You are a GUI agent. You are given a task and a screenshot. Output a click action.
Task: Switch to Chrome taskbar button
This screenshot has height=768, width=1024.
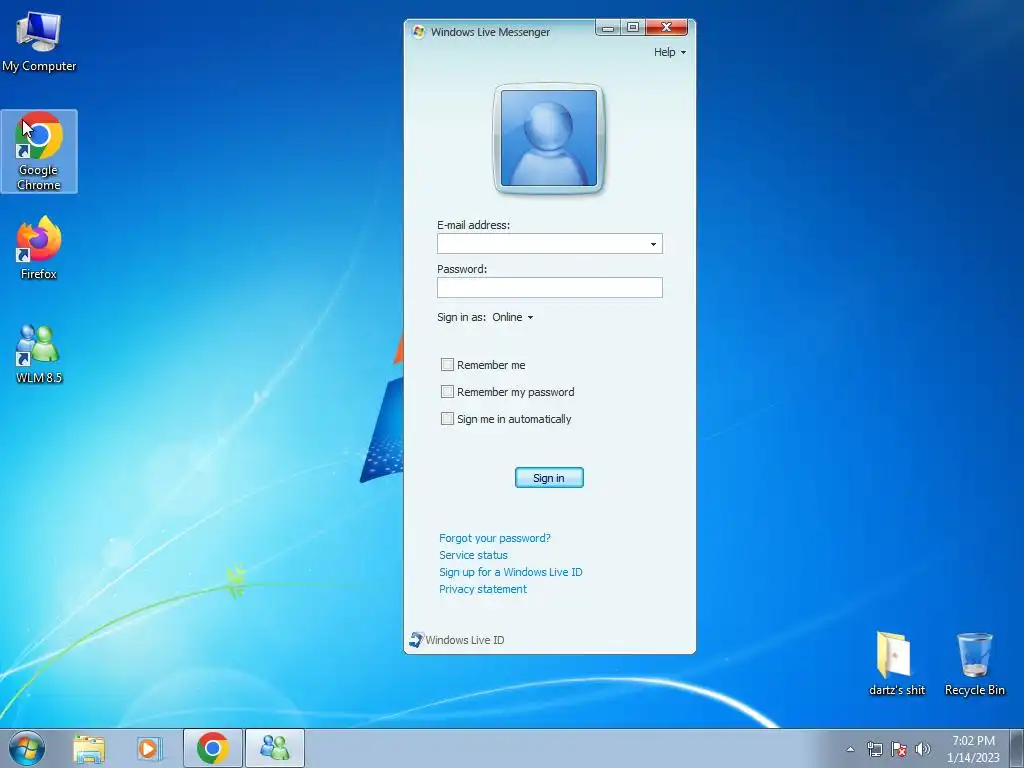tap(212, 748)
